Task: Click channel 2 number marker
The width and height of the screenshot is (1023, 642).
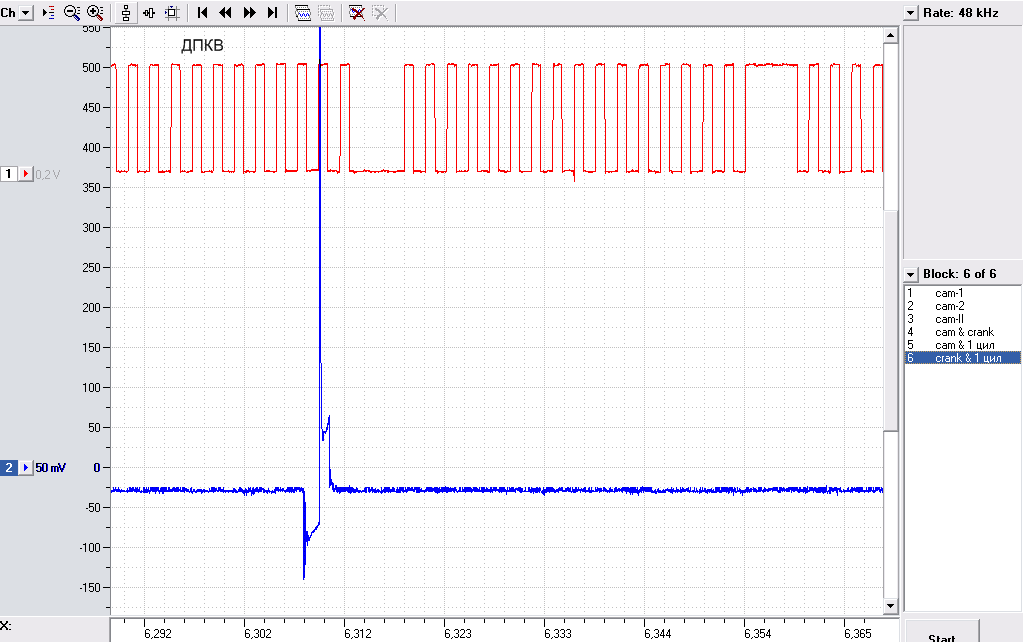Action: [x=8, y=468]
